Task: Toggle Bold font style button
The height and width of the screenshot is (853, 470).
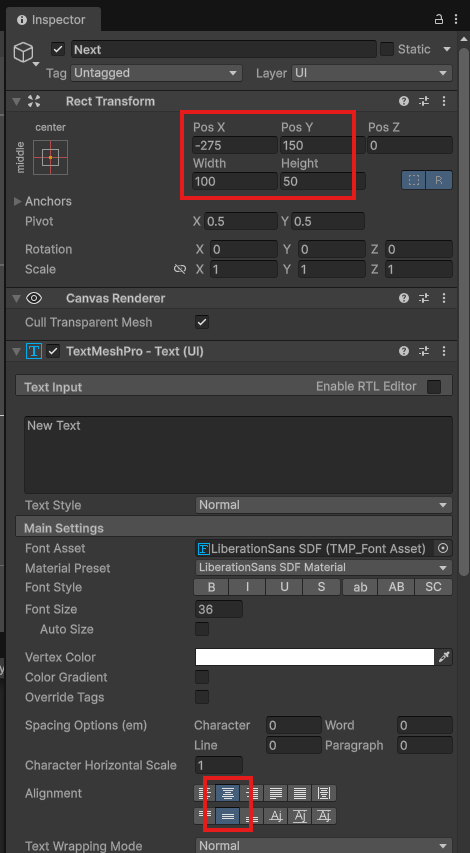Action: 212,588
